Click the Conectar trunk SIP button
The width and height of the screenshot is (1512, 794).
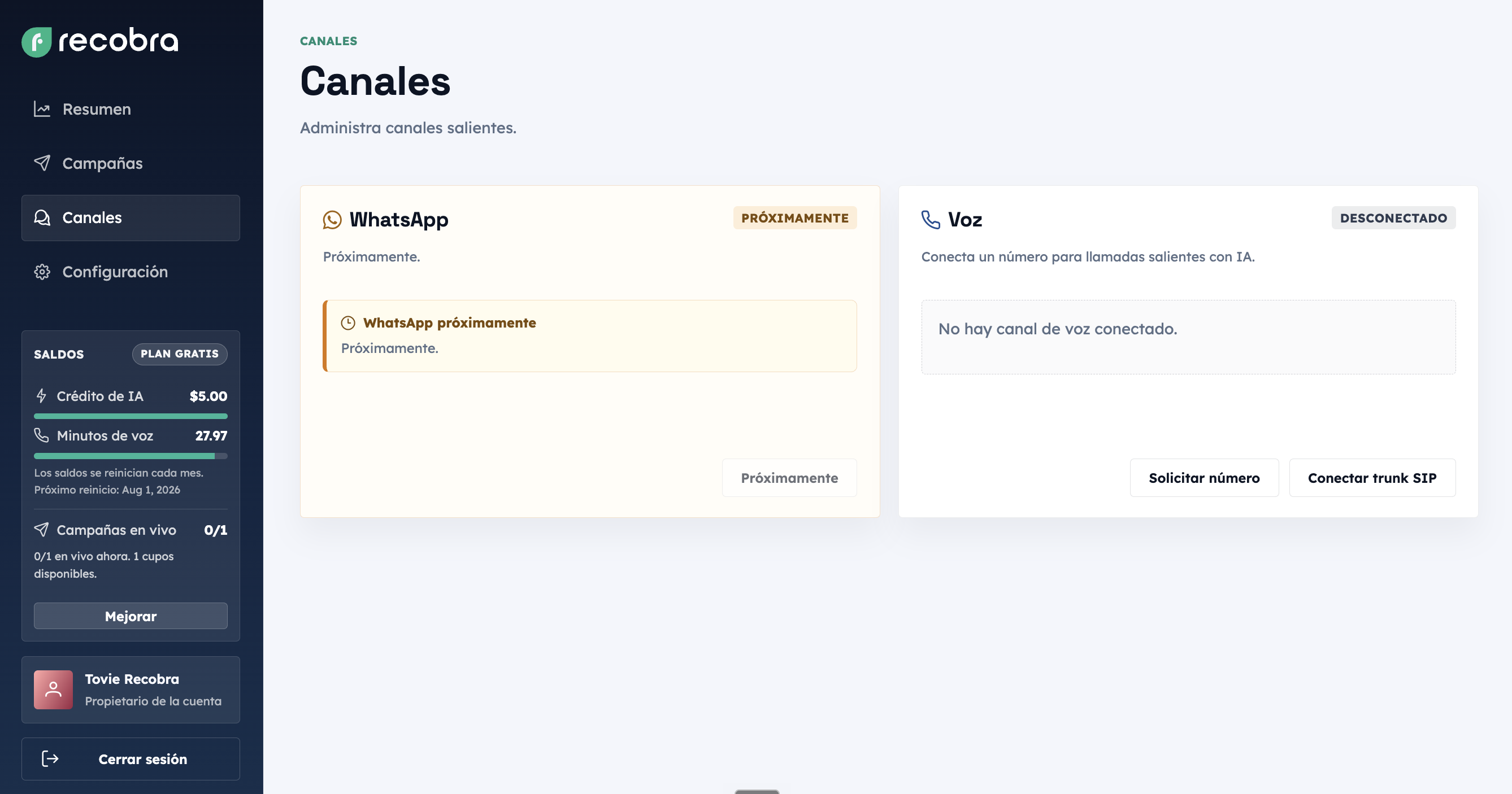1372,478
